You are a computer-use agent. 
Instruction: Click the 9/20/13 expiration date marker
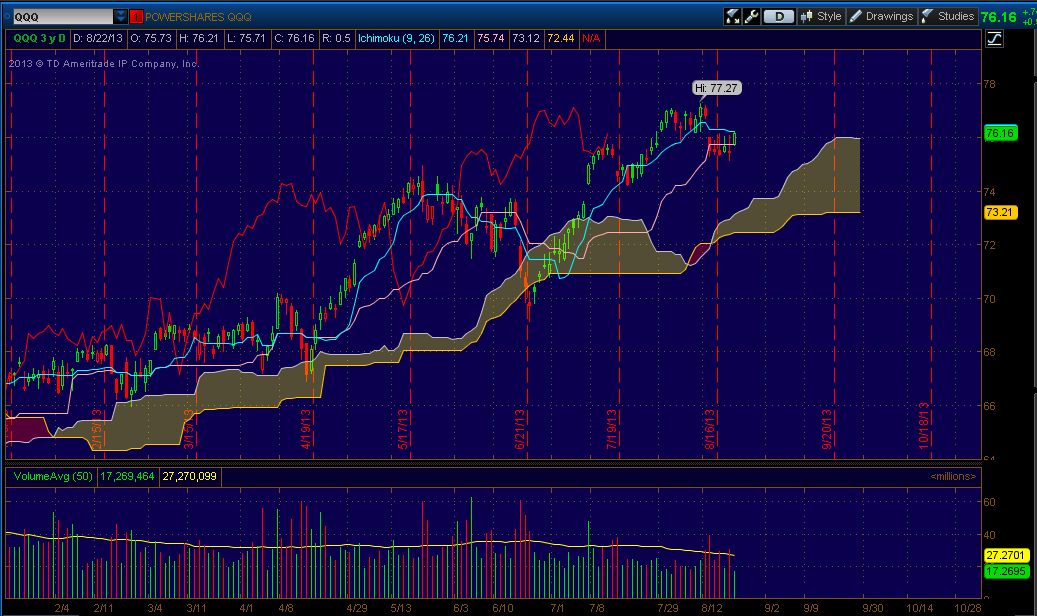pos(827,429)
